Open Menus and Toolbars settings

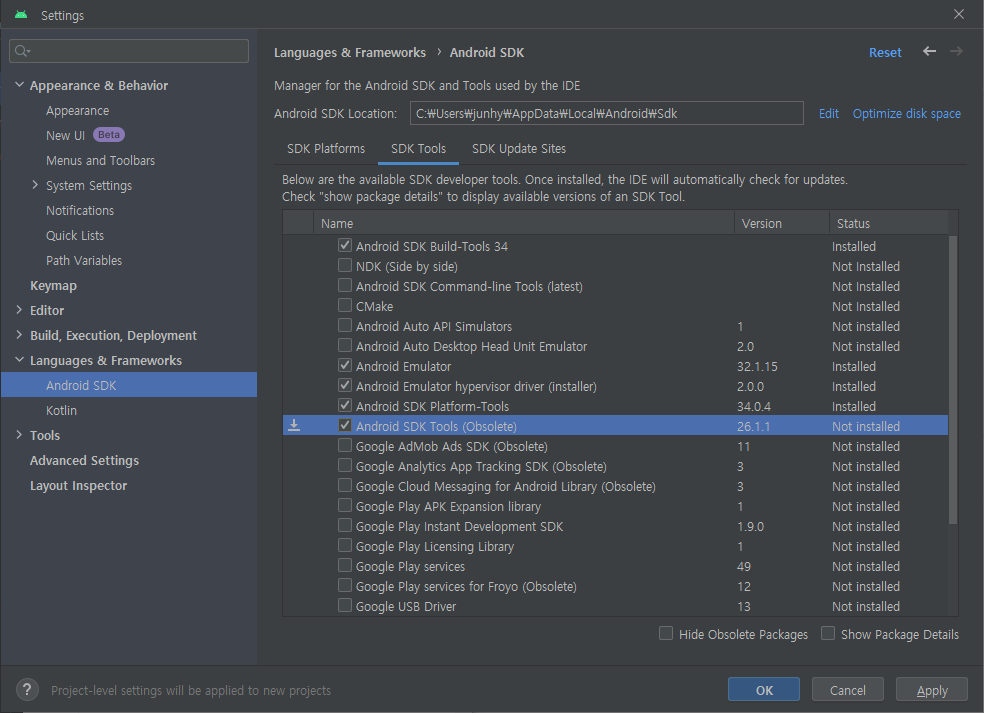pyautogui.click(x=100, y=161)
